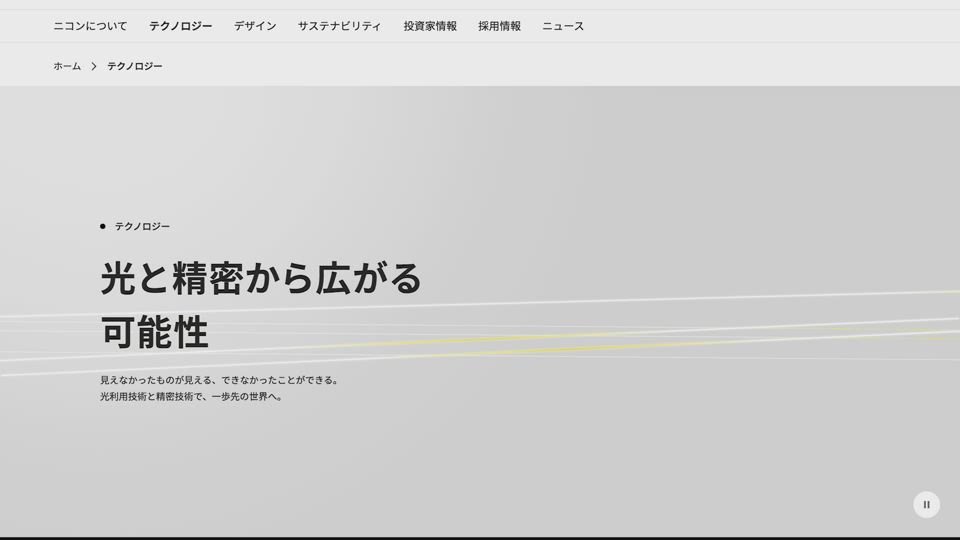Return to ホーム via the breadcrumb
The width and height of the screenshot is (960, 540).
tap(67, 66)
